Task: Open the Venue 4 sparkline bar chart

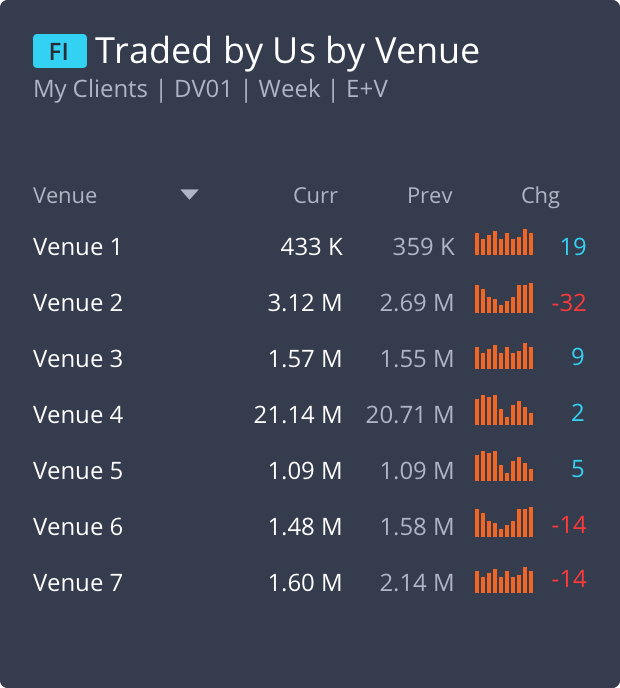Action: [x=504, y=410]
